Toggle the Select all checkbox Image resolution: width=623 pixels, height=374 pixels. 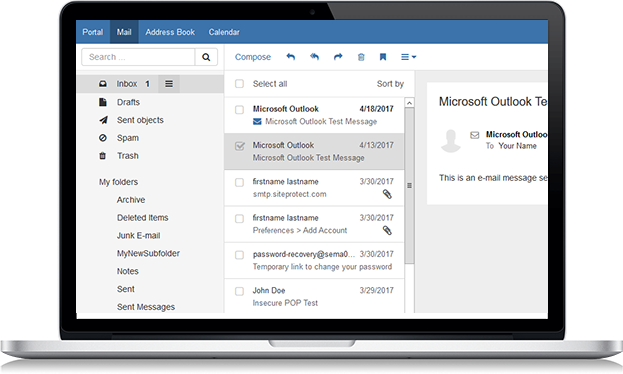click(239, 84)
